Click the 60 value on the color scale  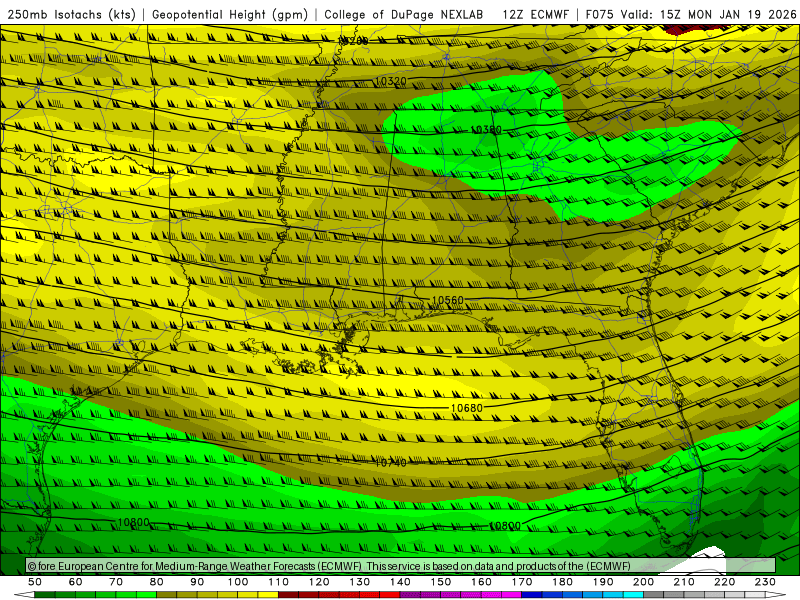point(76,582)
